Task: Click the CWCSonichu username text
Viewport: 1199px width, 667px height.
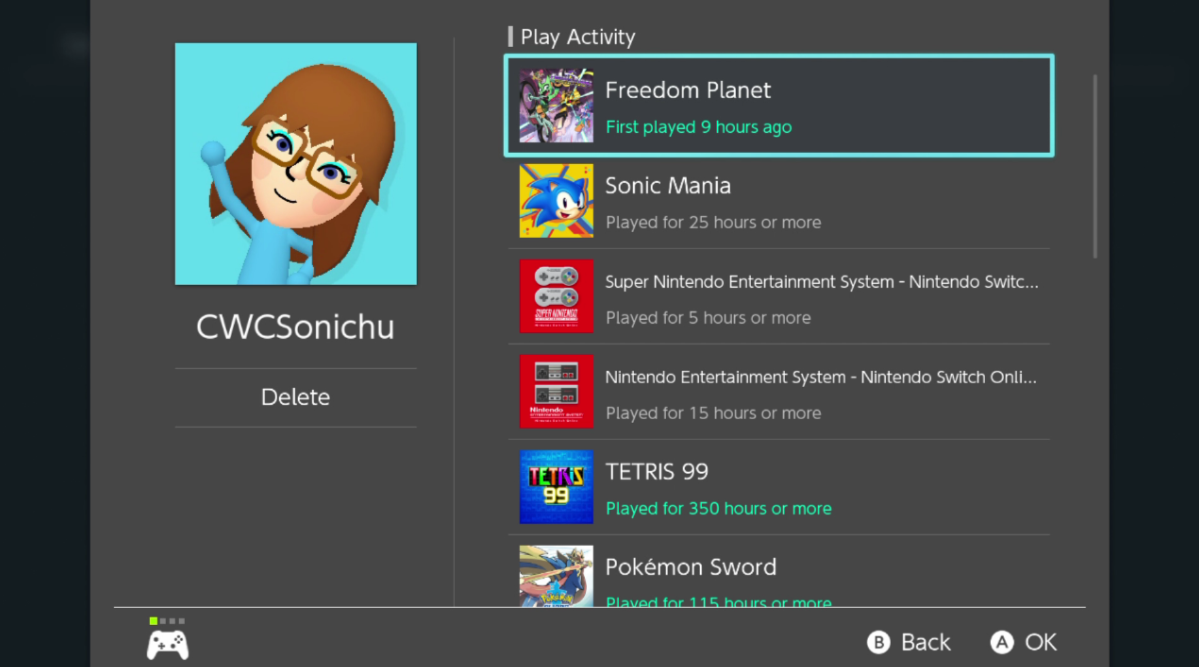Action: pyautogui.click(x=295, y=327)
